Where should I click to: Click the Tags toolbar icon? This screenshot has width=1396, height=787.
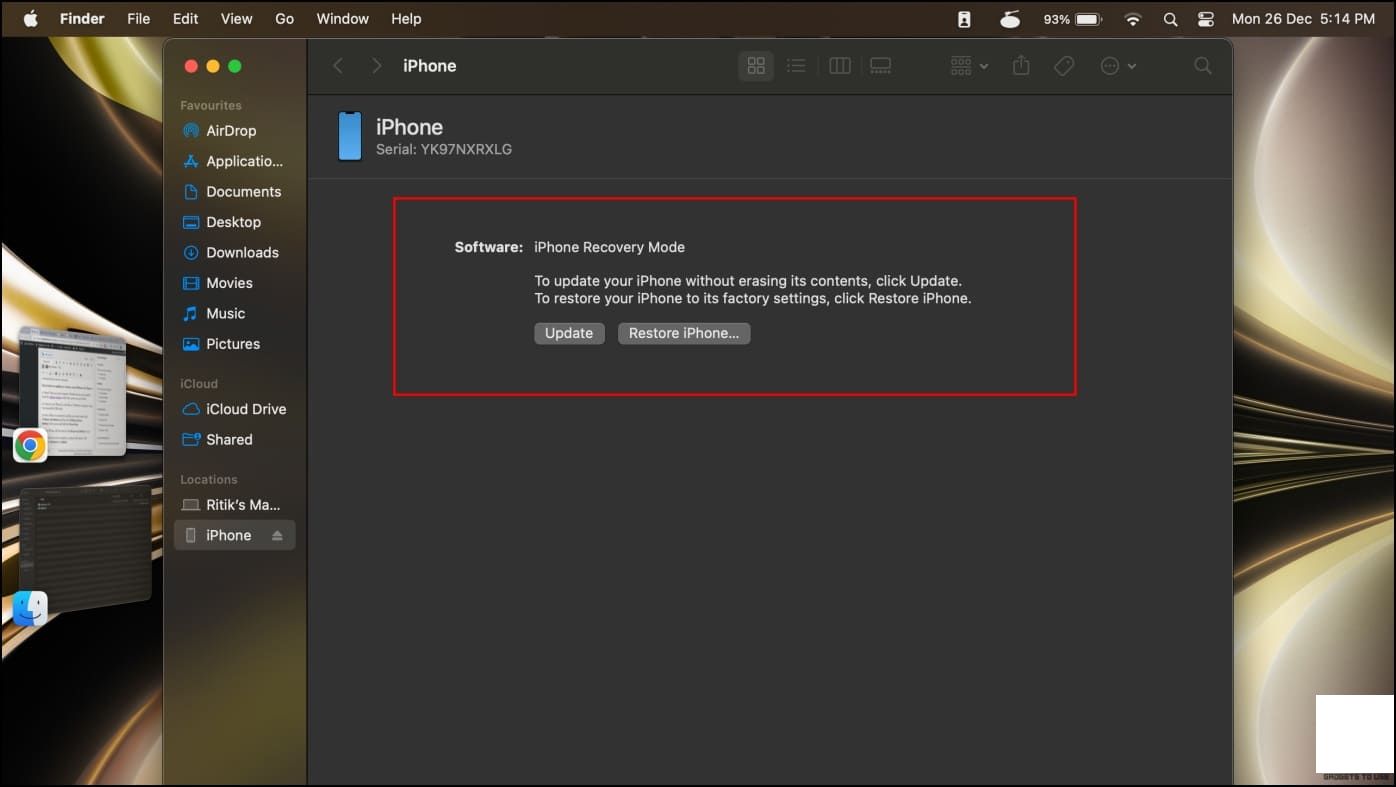(1064, 66)
